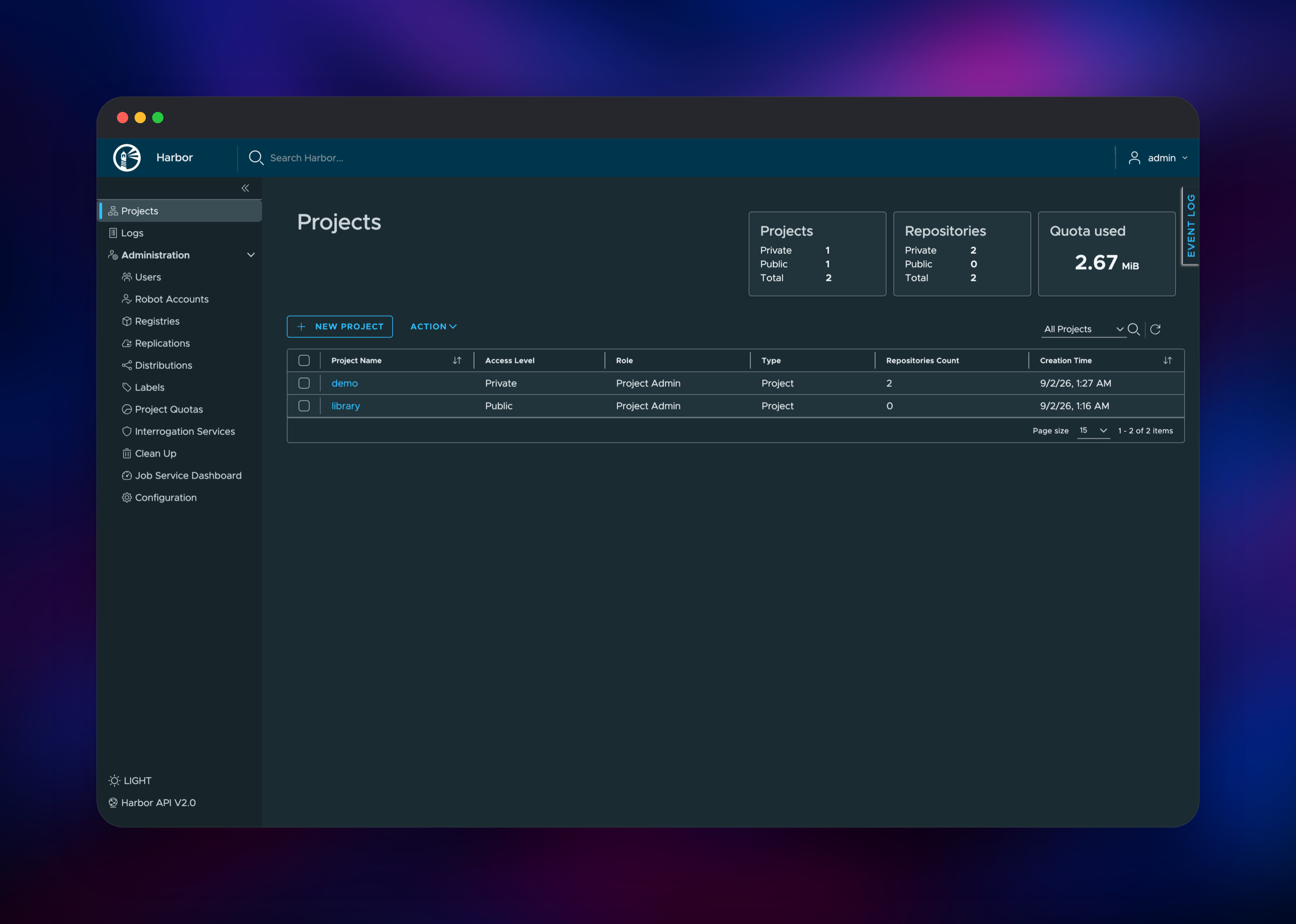
Task: Click the Administration icon in sidebar
Action: point(113,255)
